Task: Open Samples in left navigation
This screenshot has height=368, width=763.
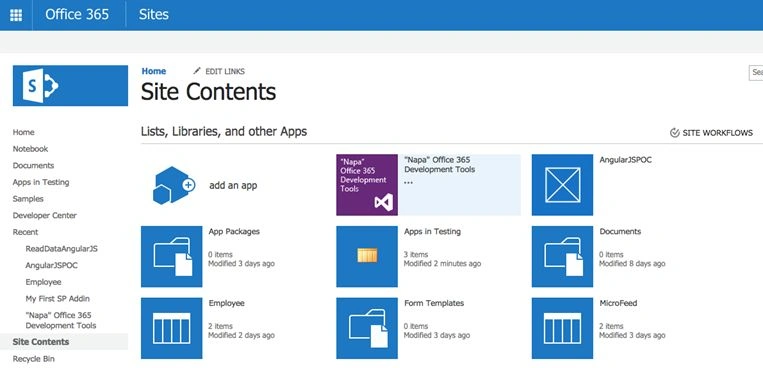Action: [28, 199]
